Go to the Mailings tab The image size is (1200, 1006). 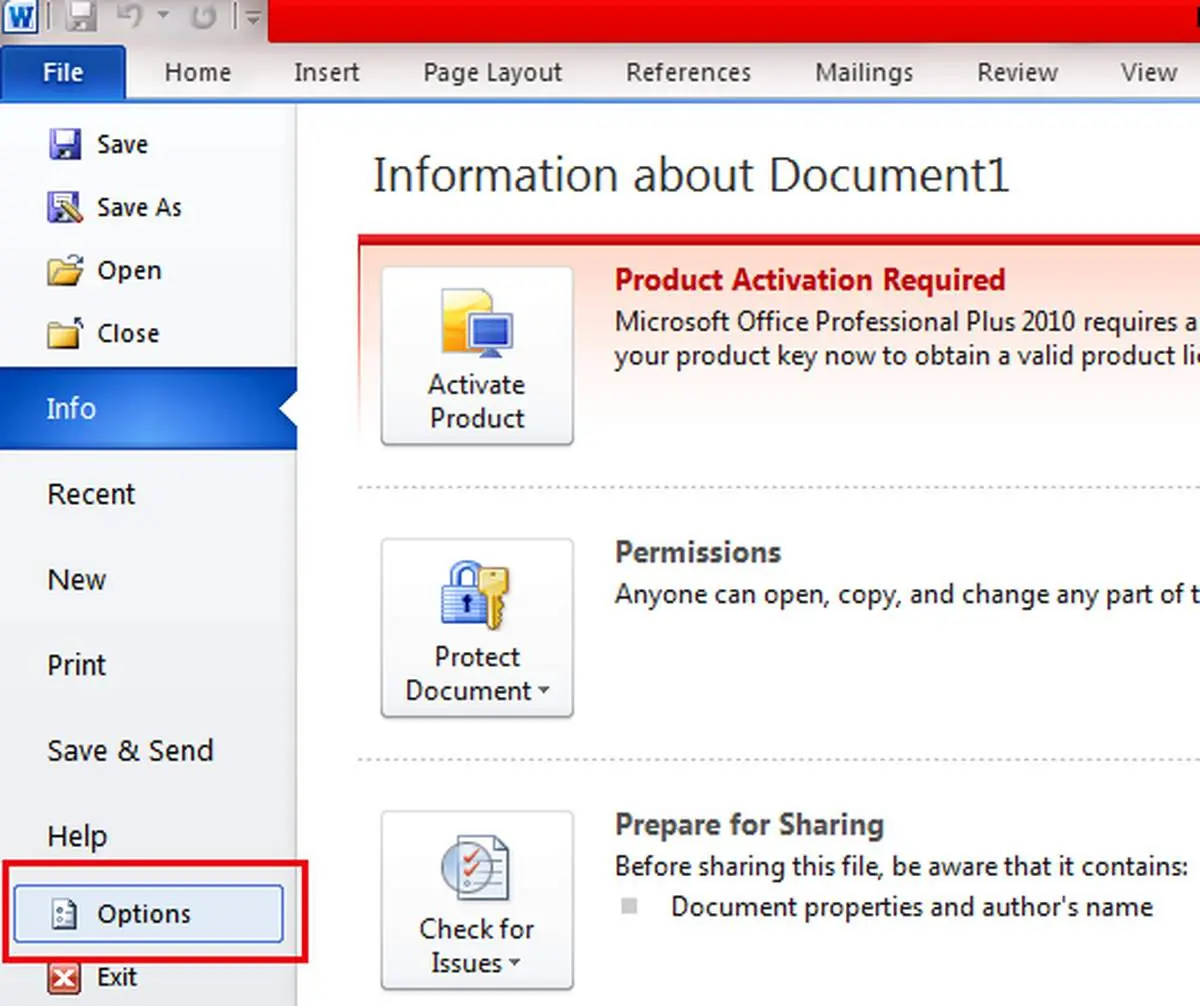pos(864,73)
